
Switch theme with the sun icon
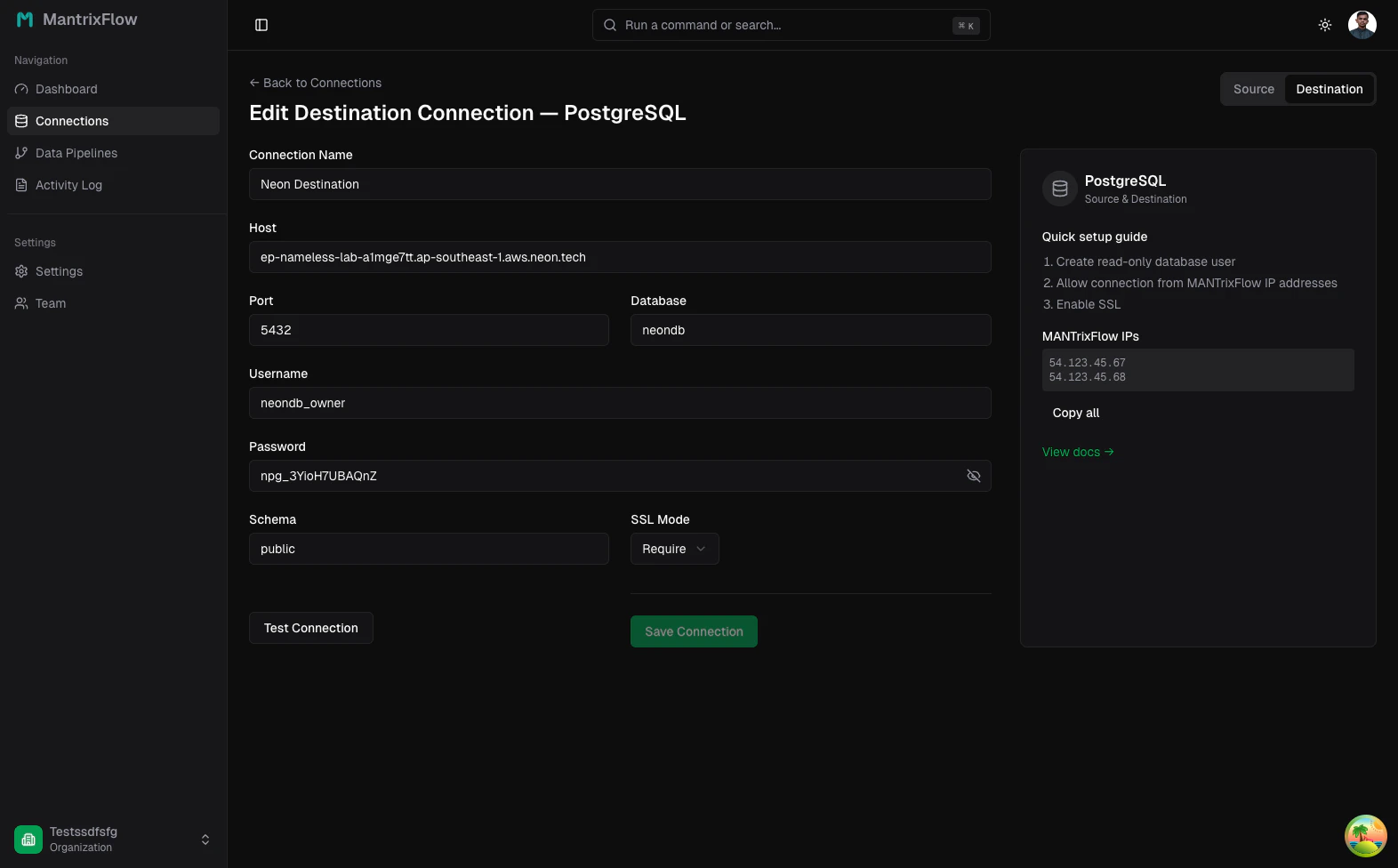(1325, 25)
